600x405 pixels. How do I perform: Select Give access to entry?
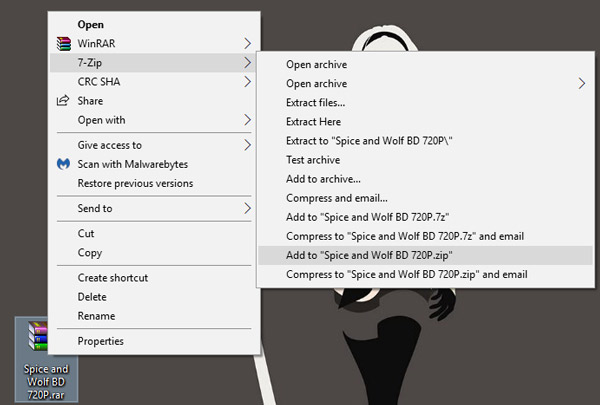click(x=155, y=145)
